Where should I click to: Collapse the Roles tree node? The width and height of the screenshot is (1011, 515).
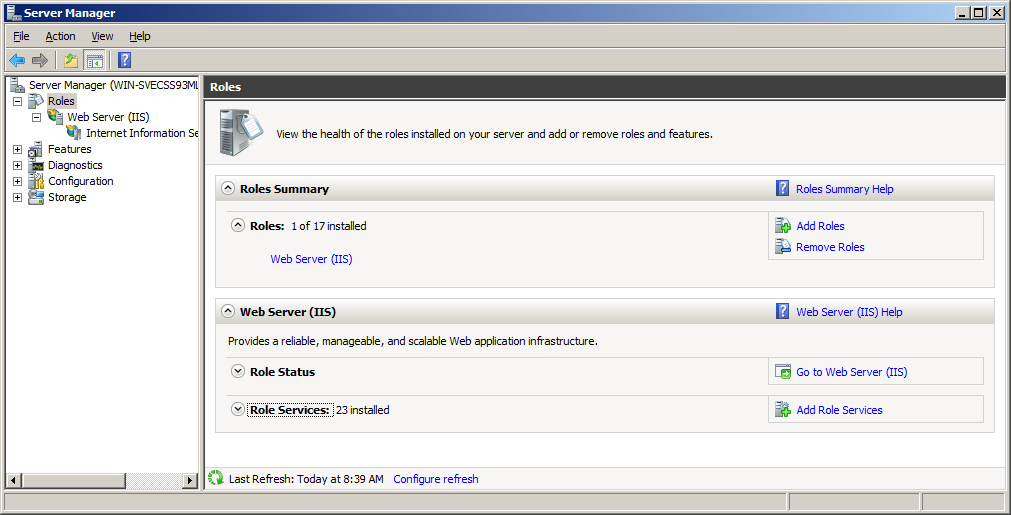[17, 101]
